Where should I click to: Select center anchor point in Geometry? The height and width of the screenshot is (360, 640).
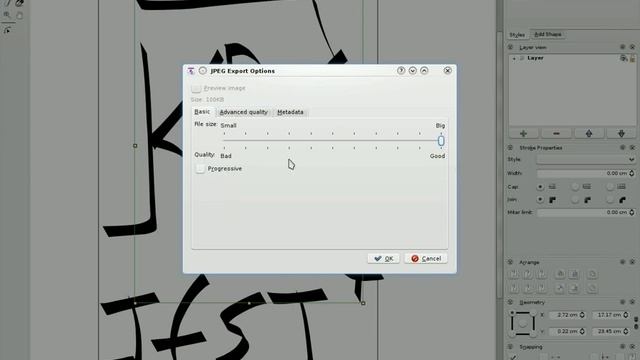pyautogui.click(x=523, y=324)
